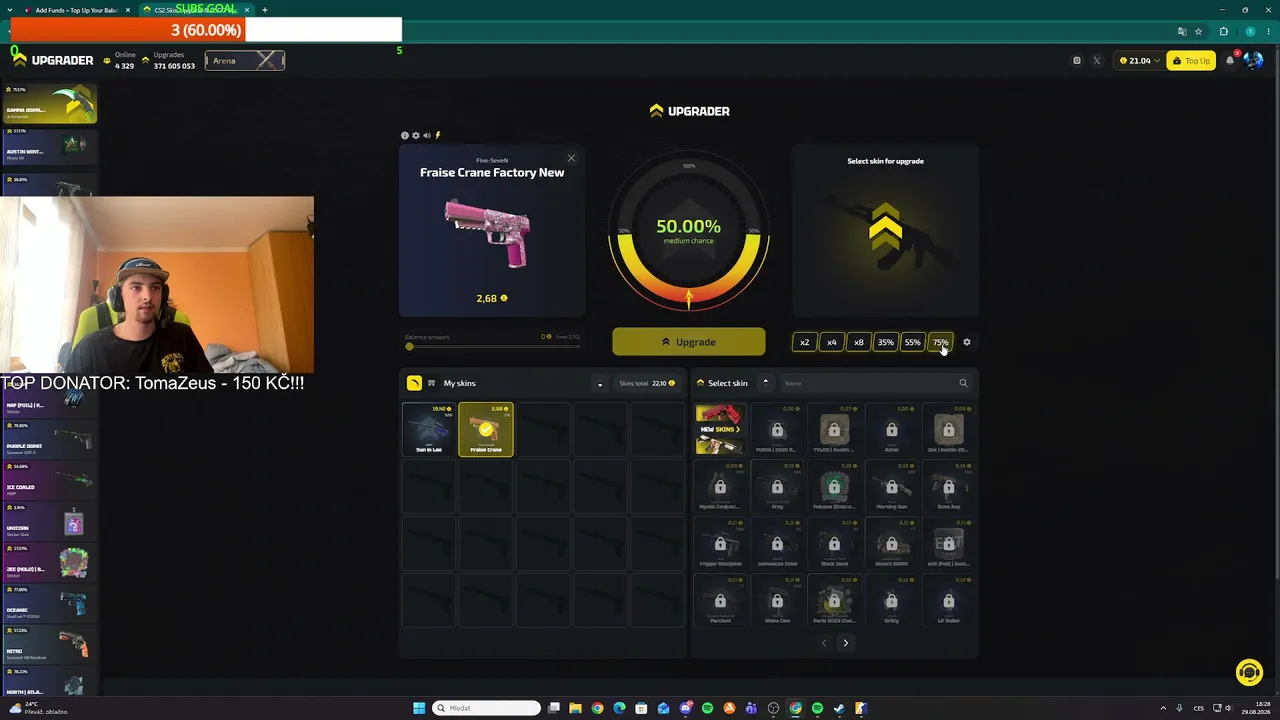The height and width of the screenshot is (720, 1280).
Task: Select the 75% chance preset
Action: (940, 342)
